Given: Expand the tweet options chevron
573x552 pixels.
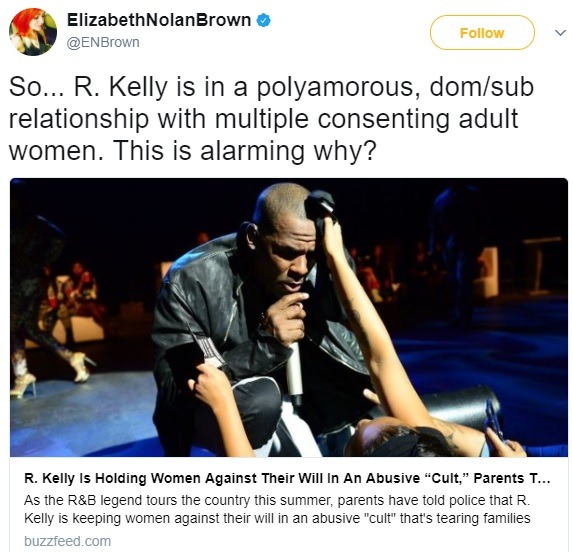Looking at the screenshot, I should [x=560, y=33].
